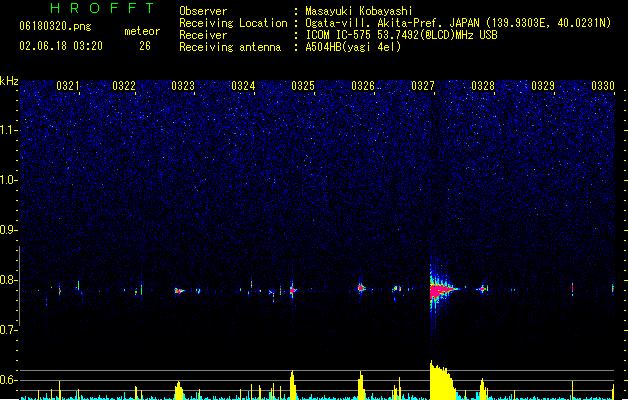Viewport: 629px width, 400px height.
Task: Select observer name Masayuki Kobayashi
Action: pos(359,11)
